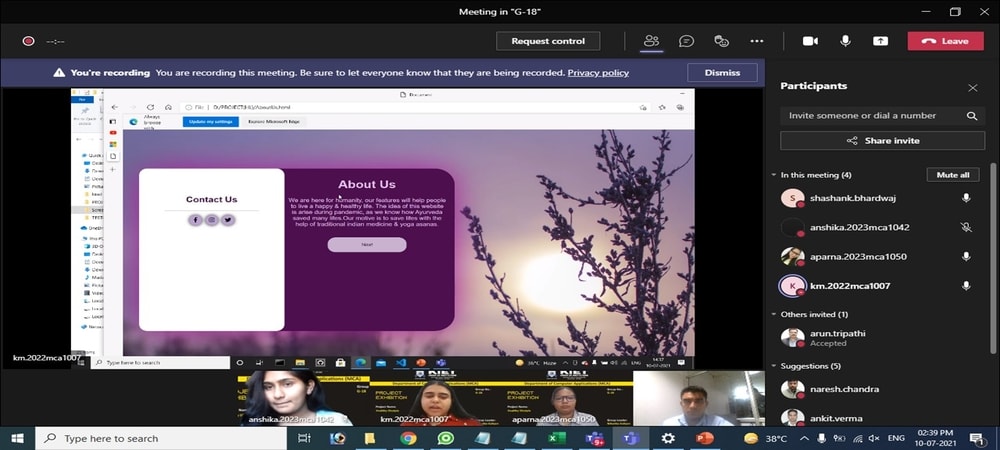Click the Invite someone or dial field
1000x450 pixels.
click(x=870, y=116)
